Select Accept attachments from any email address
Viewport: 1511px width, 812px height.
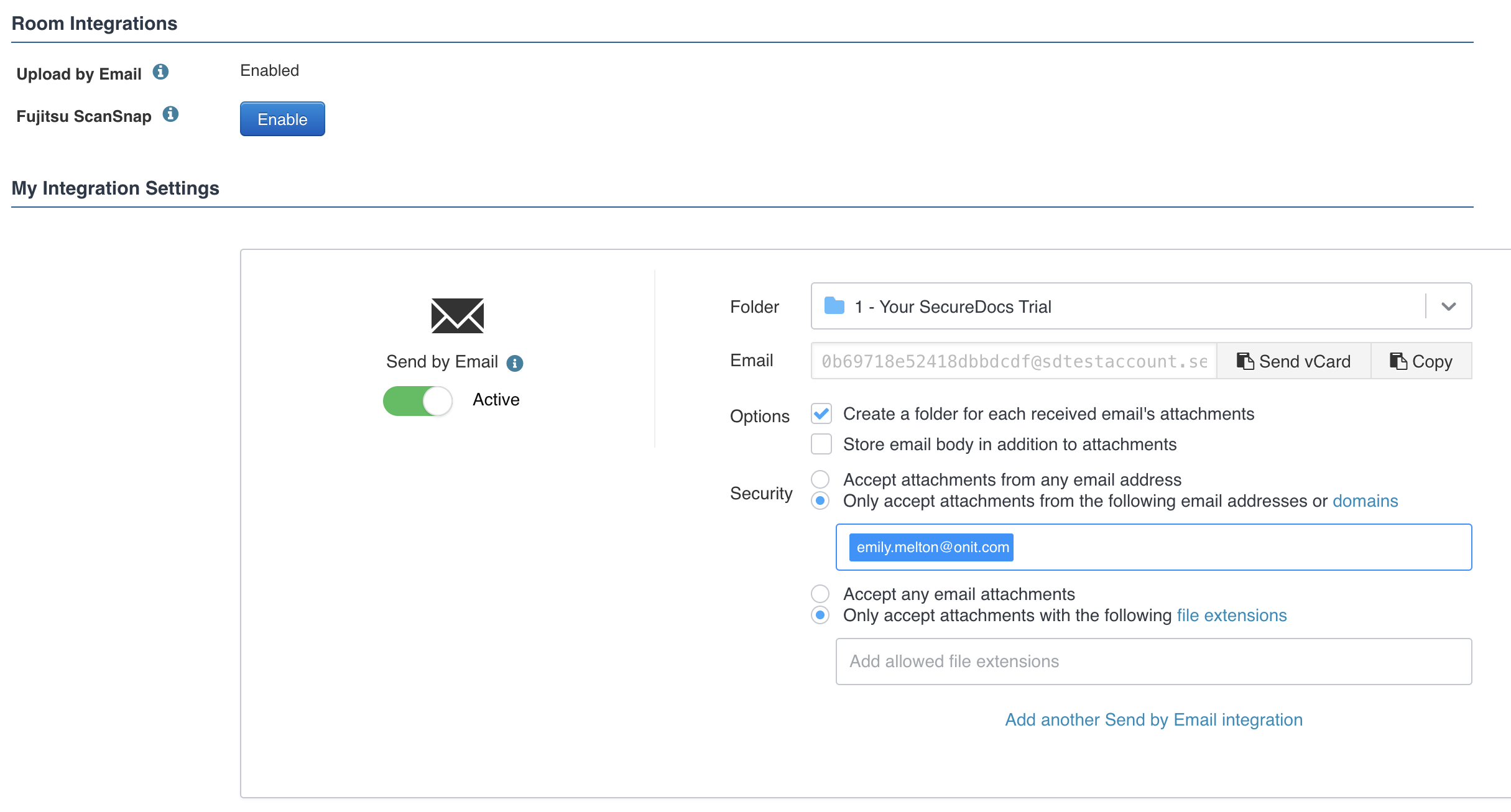820,479
